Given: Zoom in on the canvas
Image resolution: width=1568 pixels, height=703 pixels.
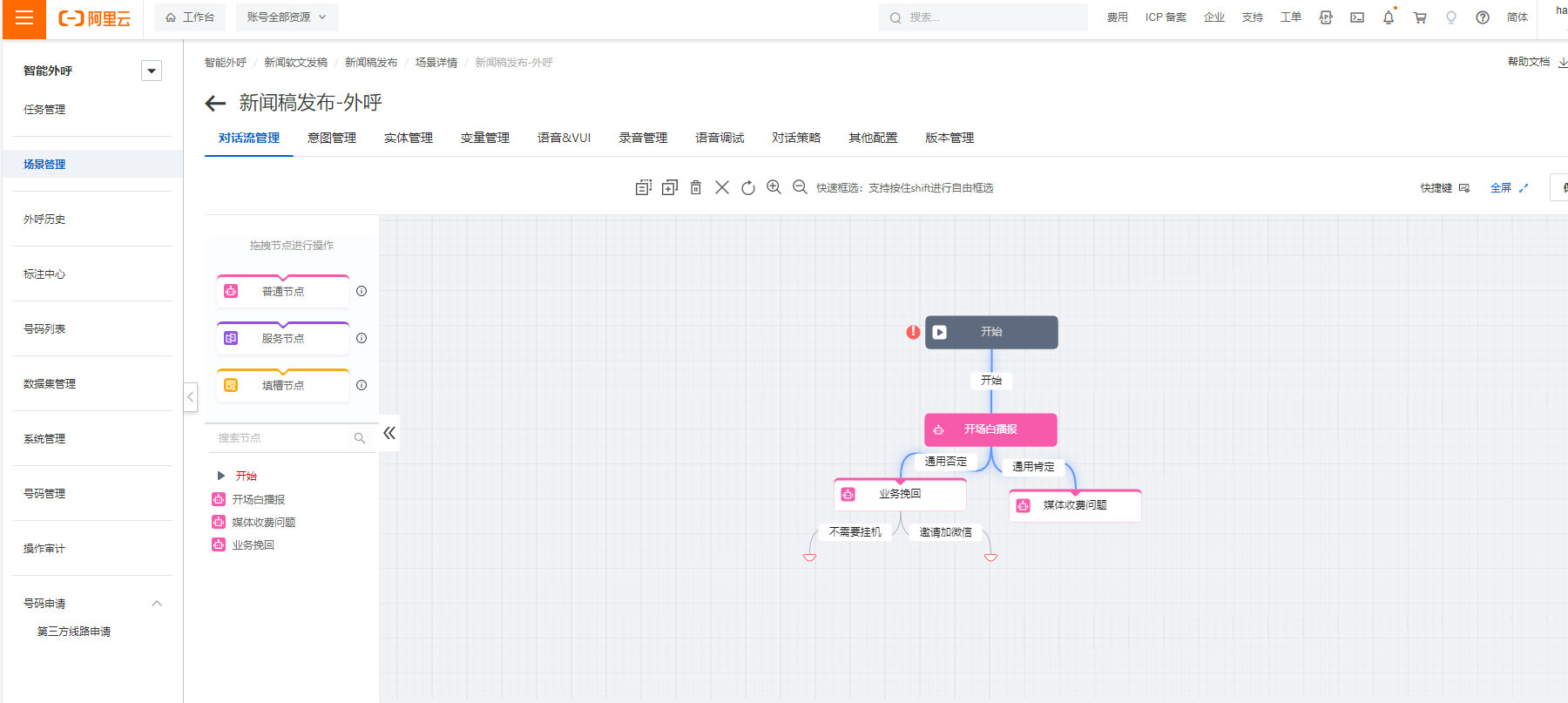Looking at the screenshot, I should (x=774, y=187).
